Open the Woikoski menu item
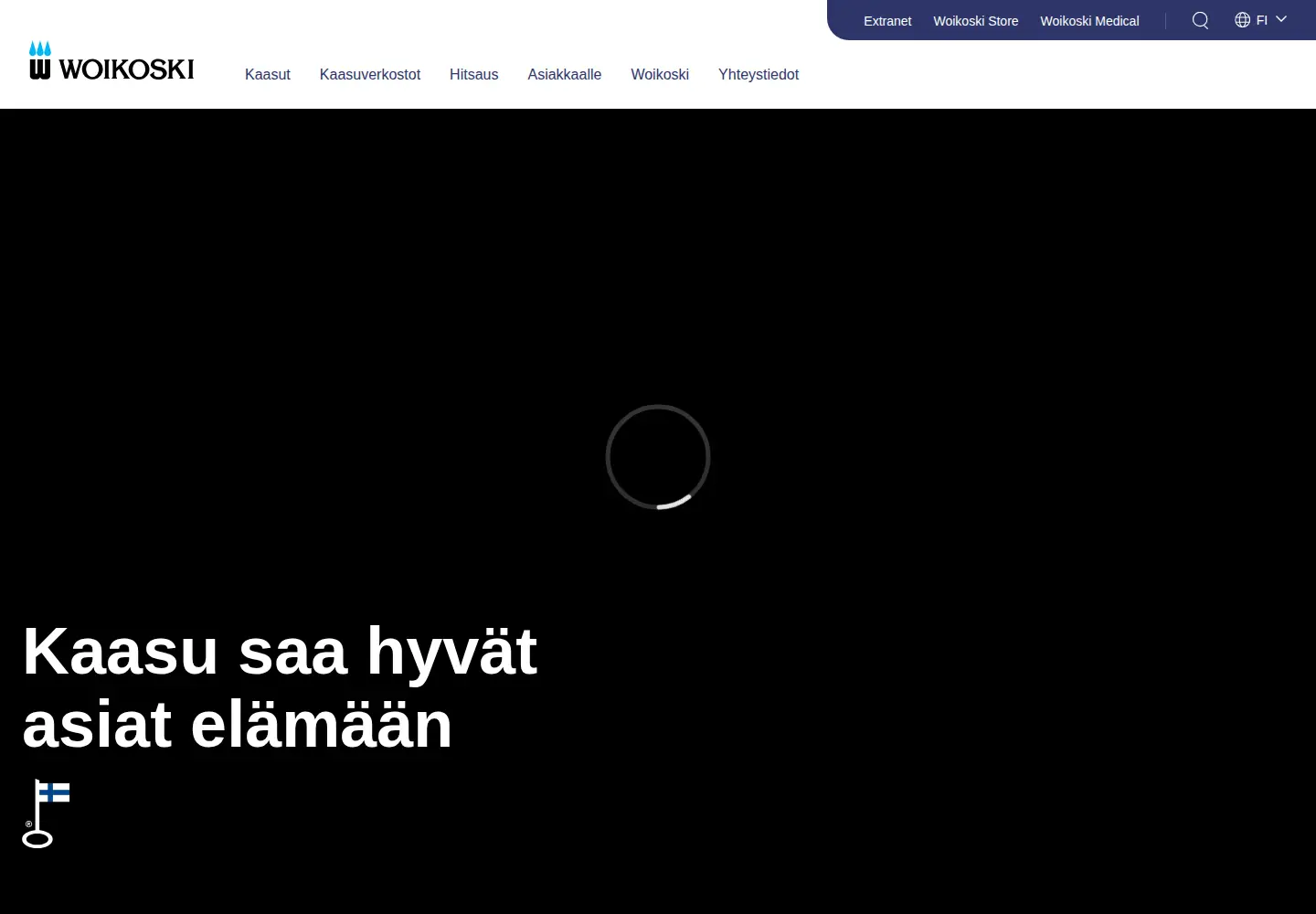This screenshot has width=1316, height=914. [660, 75]
